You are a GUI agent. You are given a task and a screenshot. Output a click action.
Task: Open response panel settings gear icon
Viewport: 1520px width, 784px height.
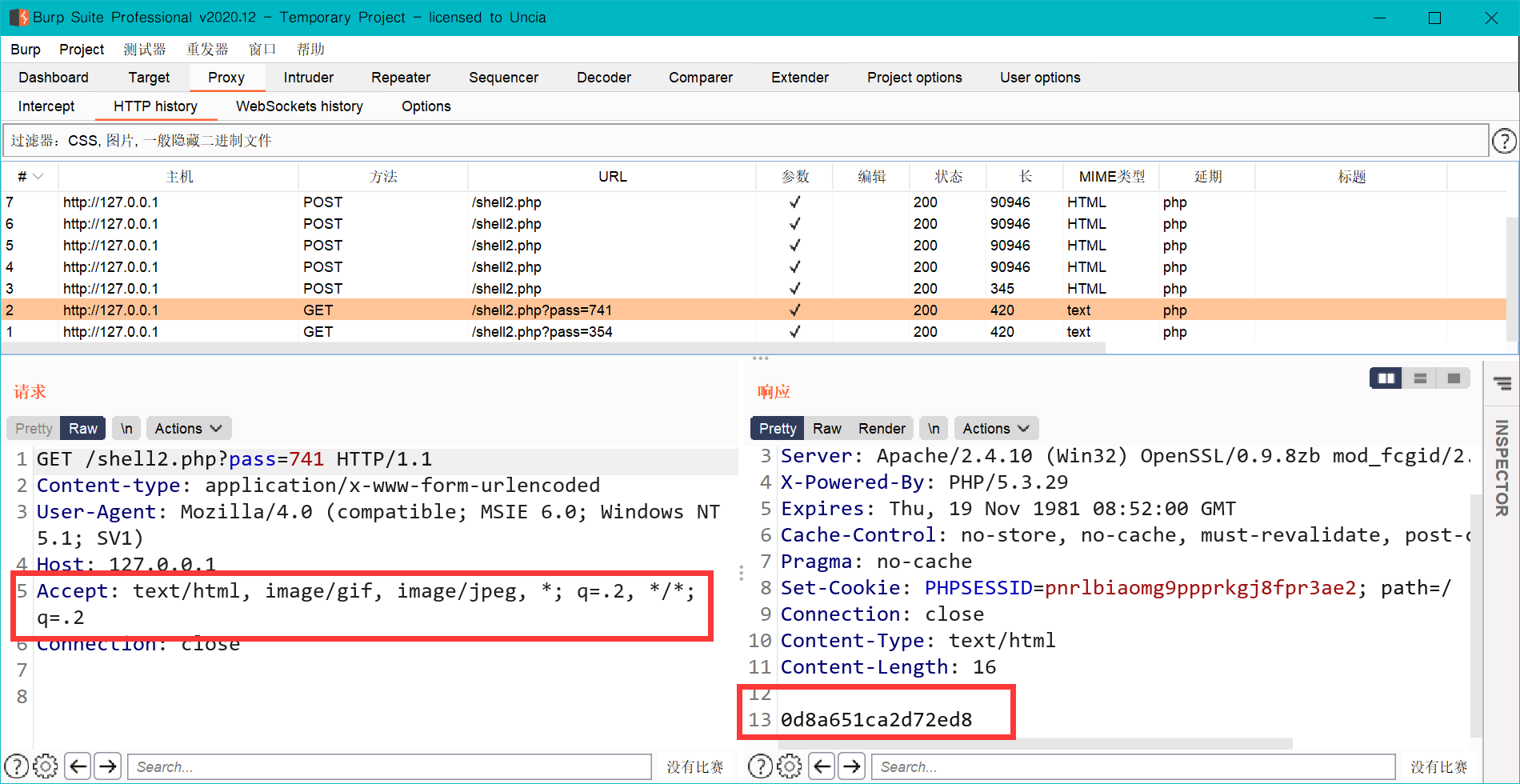click(790, 766)
